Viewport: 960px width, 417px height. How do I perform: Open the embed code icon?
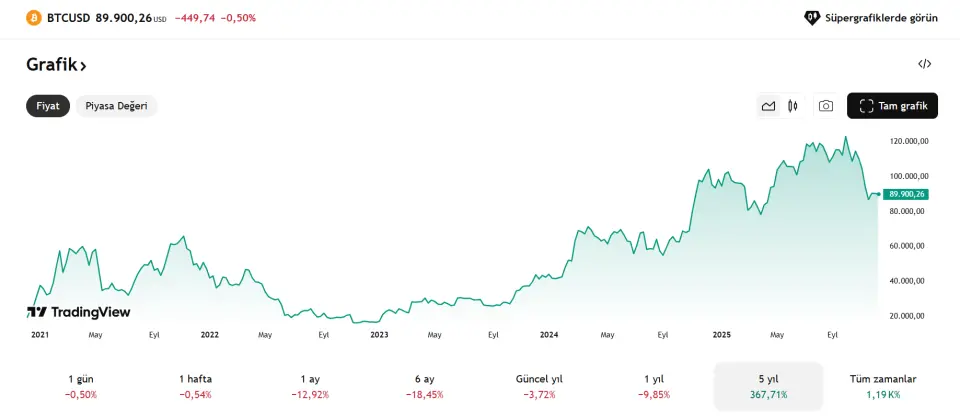(x=924, y=64)
